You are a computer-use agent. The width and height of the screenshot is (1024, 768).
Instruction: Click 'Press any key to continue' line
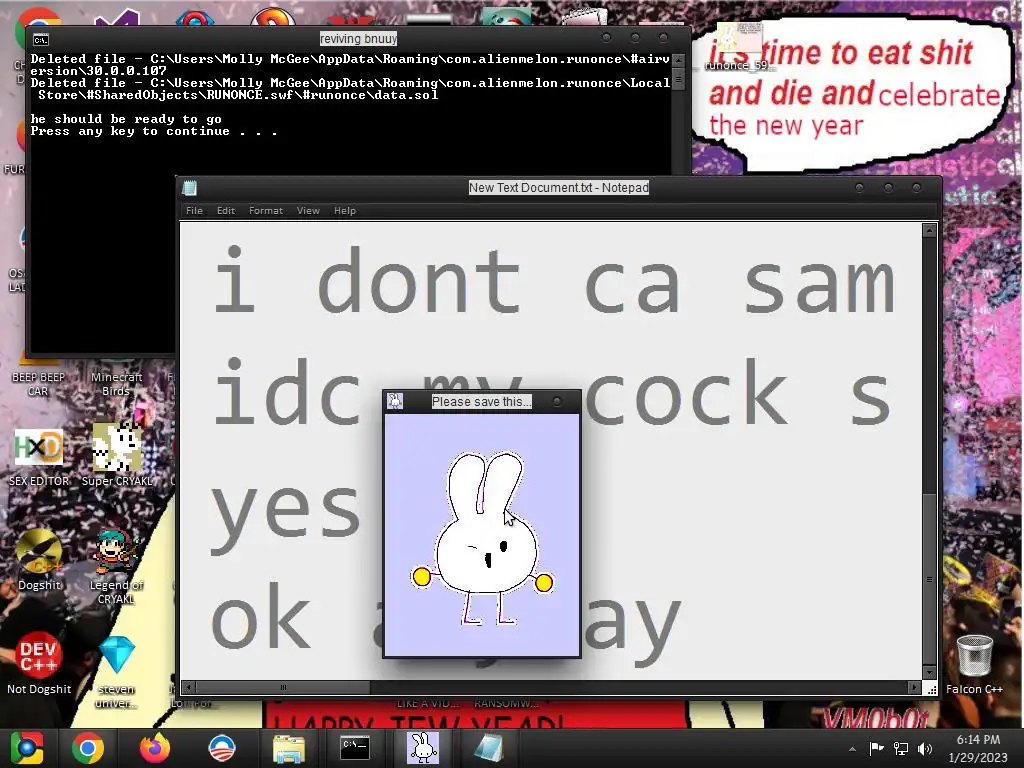click(153, 131)
